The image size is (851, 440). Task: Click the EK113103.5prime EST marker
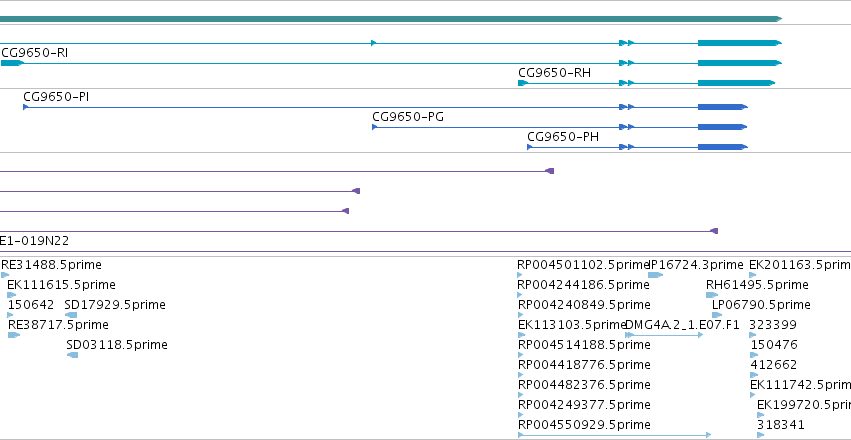click(x=522, y=335)
